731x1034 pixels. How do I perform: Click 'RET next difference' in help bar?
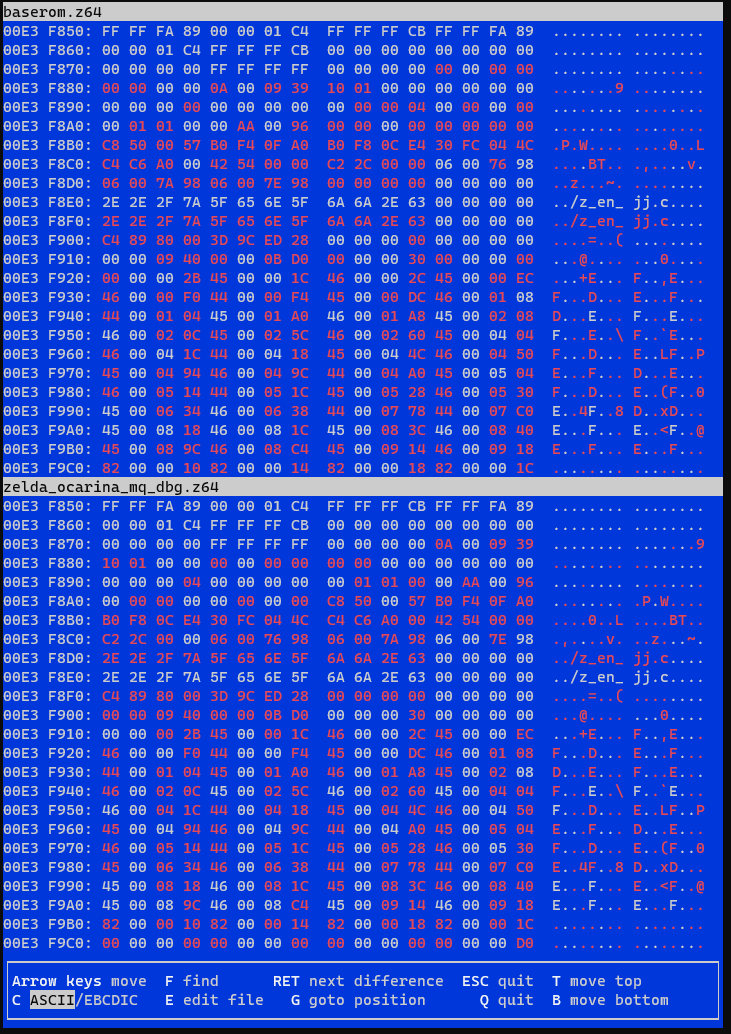358,981
